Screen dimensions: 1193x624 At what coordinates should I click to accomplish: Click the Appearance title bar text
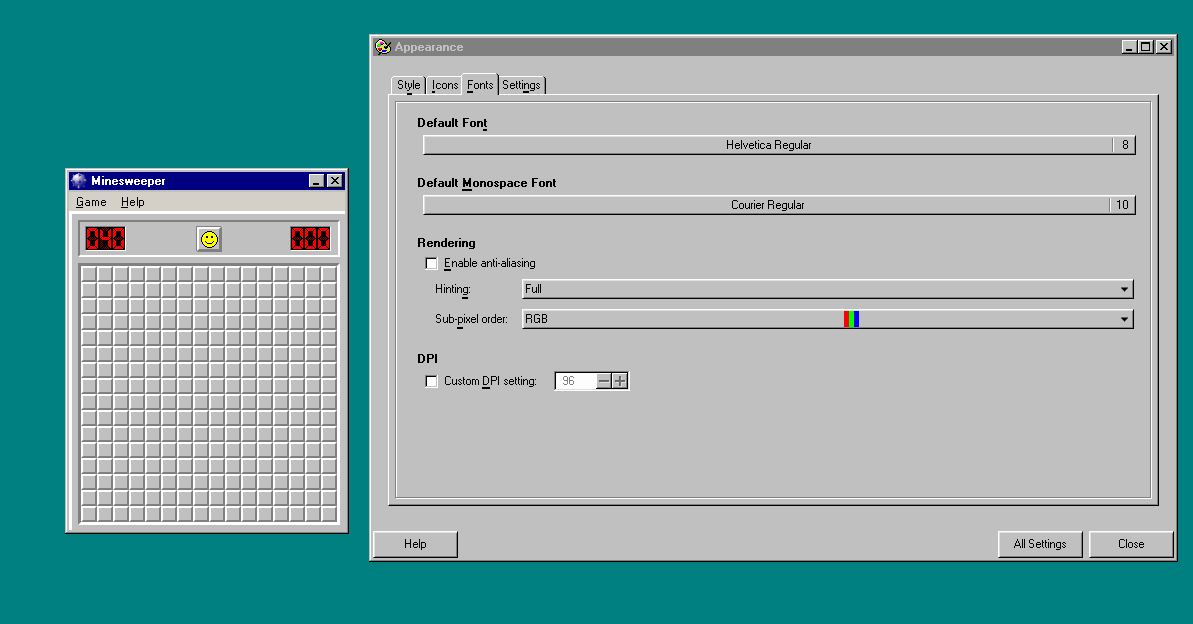pos(428,47)
